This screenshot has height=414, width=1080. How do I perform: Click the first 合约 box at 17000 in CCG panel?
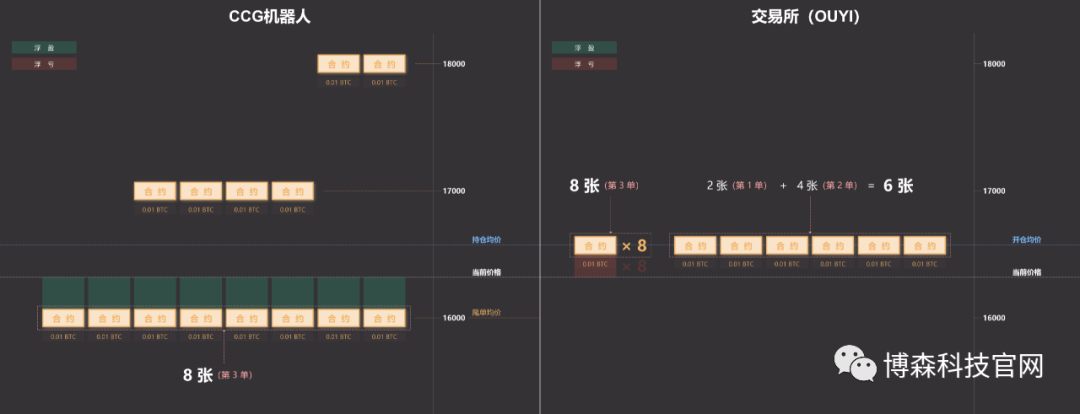click(x=155, y=191)
